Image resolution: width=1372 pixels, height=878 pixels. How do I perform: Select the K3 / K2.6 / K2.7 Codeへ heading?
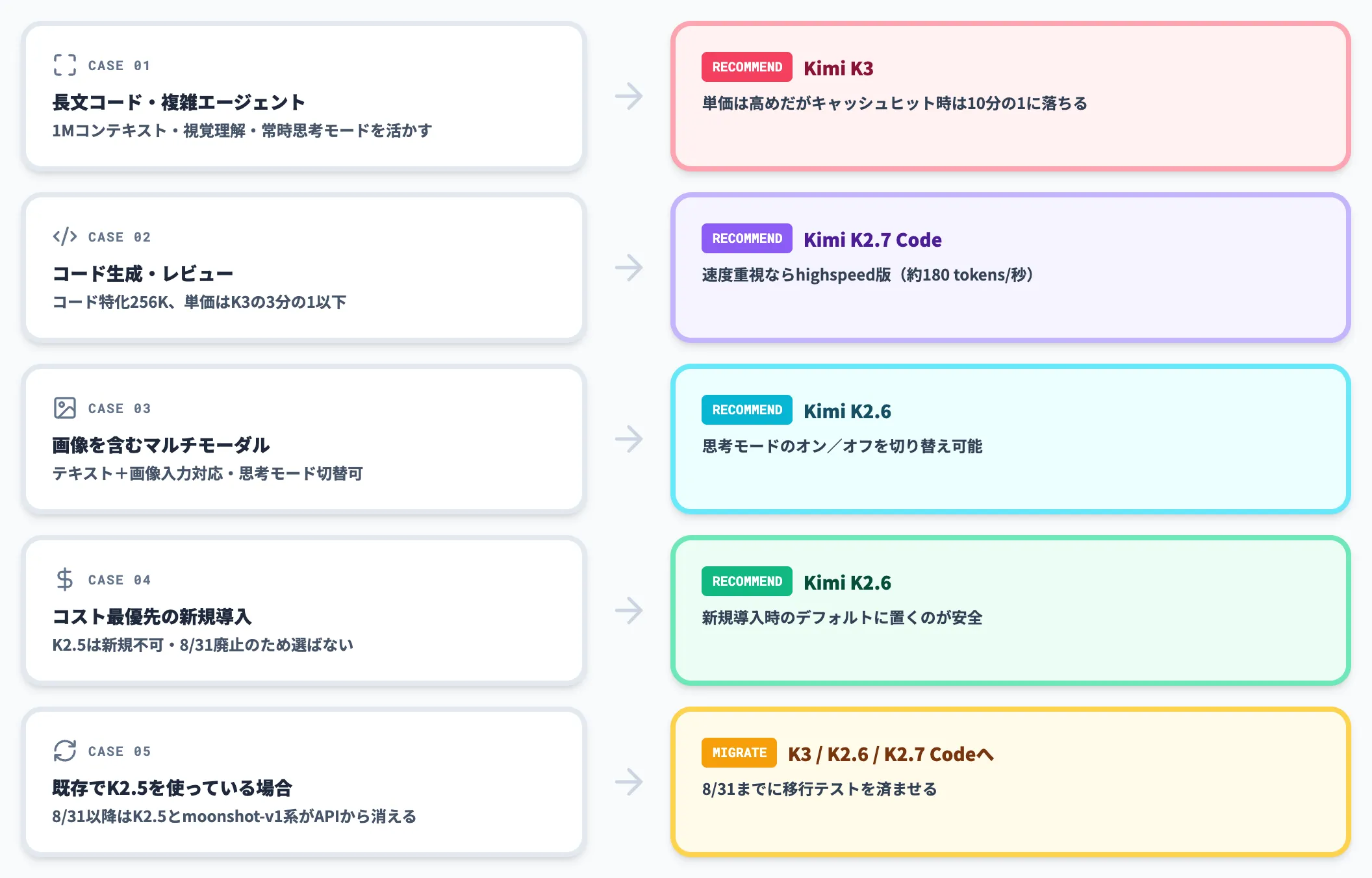click(891, 754)
